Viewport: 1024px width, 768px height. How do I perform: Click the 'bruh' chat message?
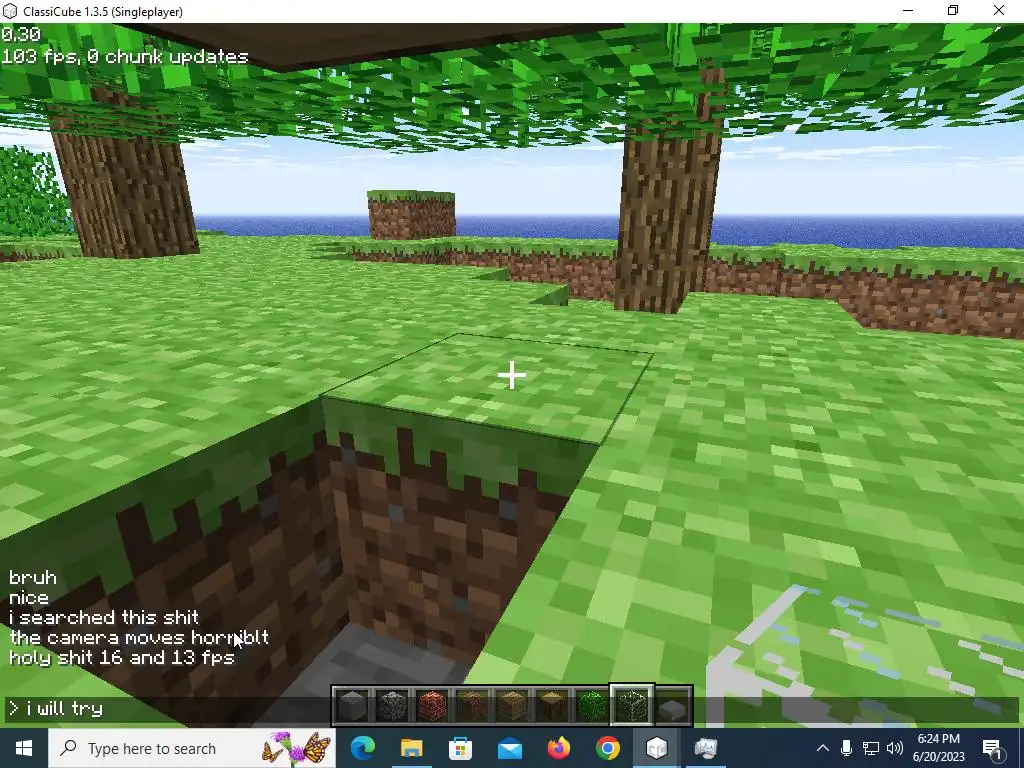point(33,578)
